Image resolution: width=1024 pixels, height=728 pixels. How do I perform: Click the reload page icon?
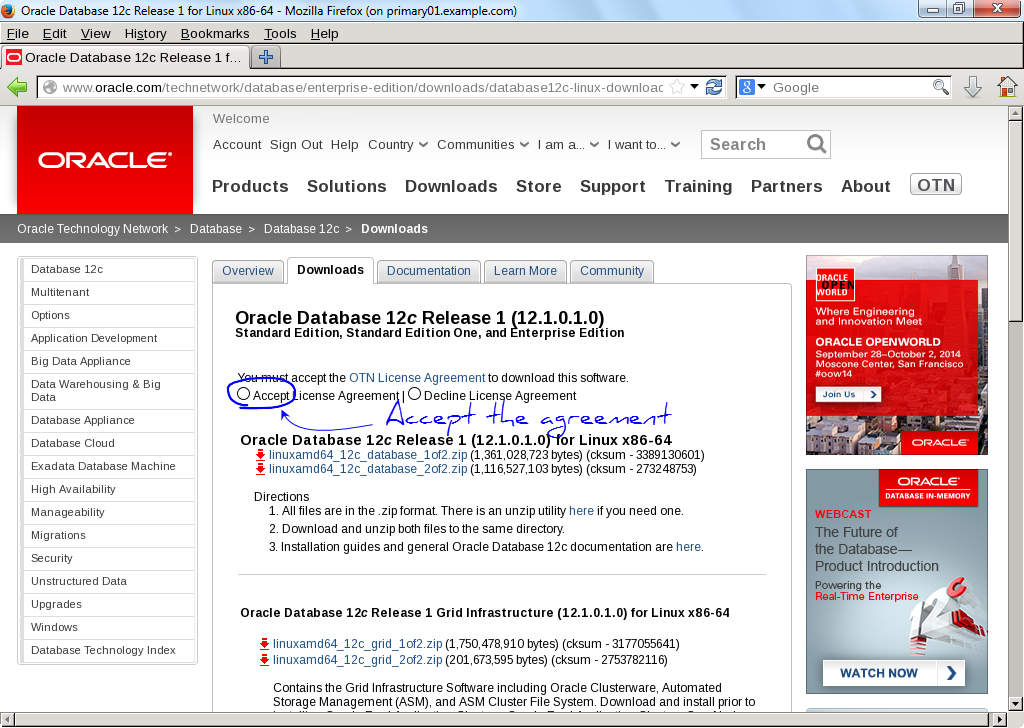pos(714,87)
